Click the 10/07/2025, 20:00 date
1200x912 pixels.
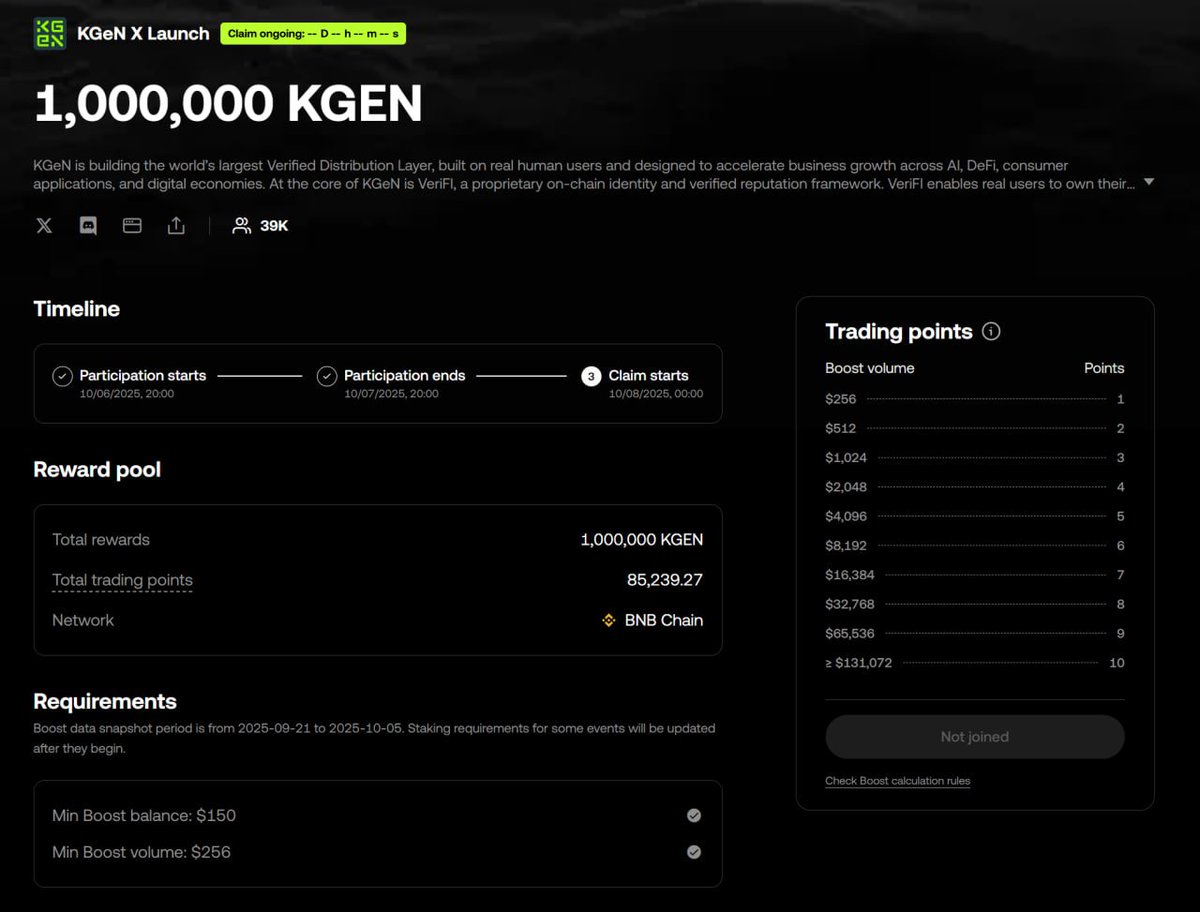pyautogui.click(x=391, y=394)
